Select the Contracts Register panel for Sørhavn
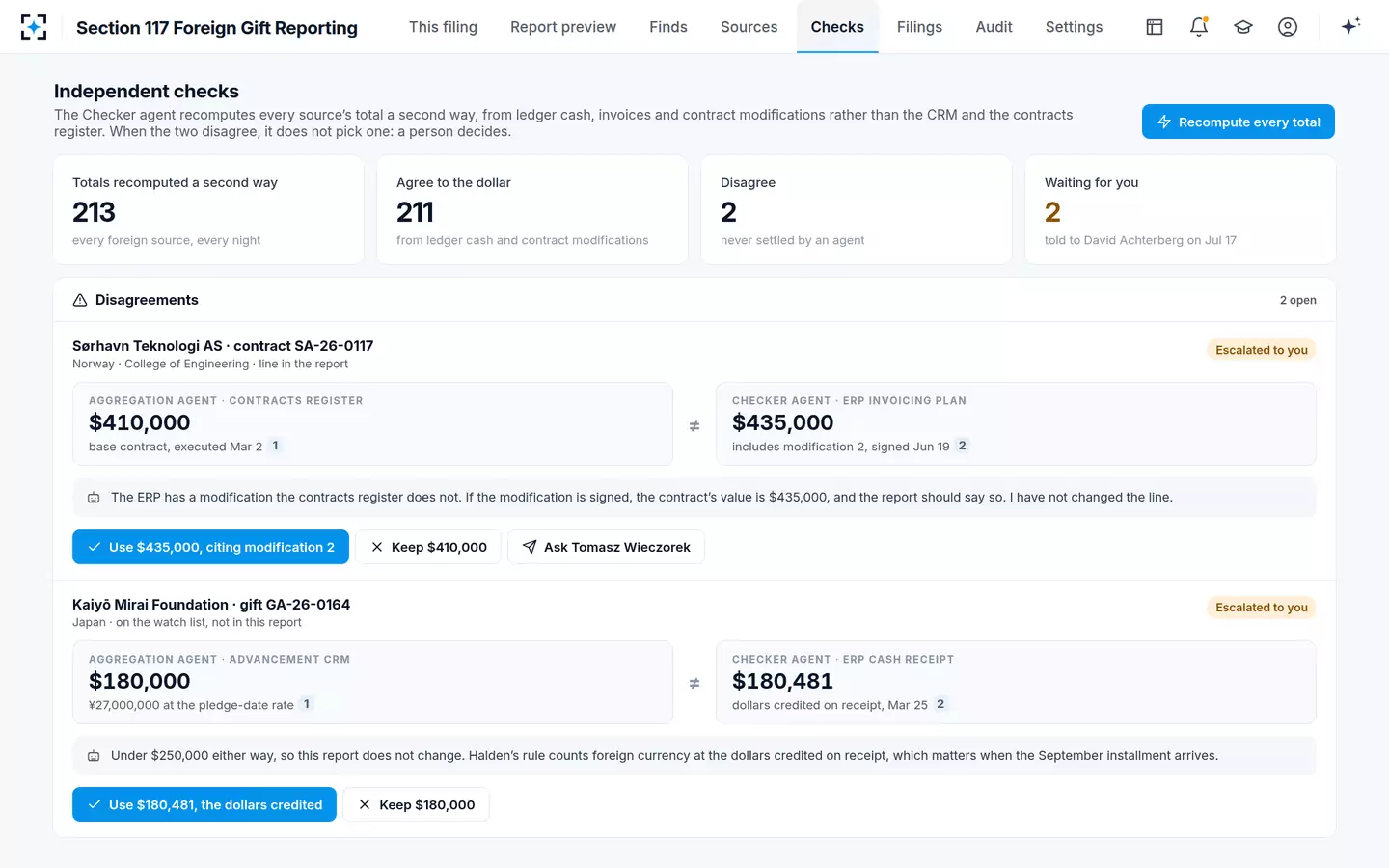This screenshot has width=1389, height=868. tap(372, 424)
